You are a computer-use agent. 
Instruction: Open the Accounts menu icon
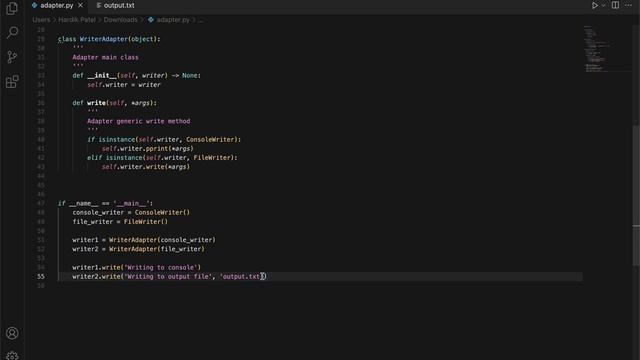(12, 333)
